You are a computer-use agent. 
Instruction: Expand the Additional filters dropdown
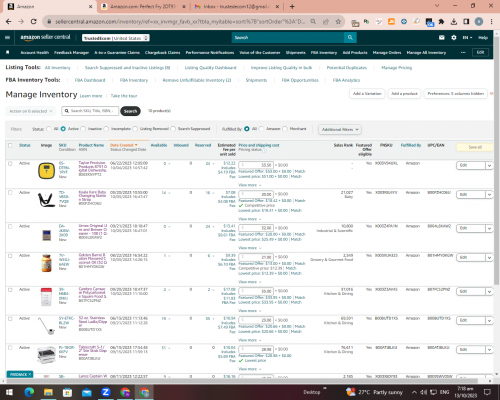click(340, 129)
